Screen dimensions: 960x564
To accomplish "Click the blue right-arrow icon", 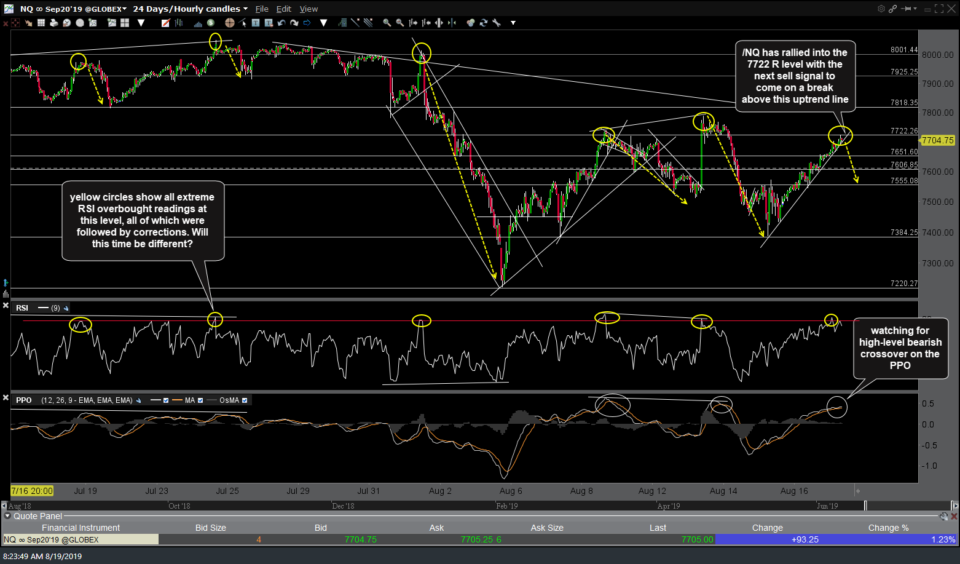I will [x=307, y=23].
